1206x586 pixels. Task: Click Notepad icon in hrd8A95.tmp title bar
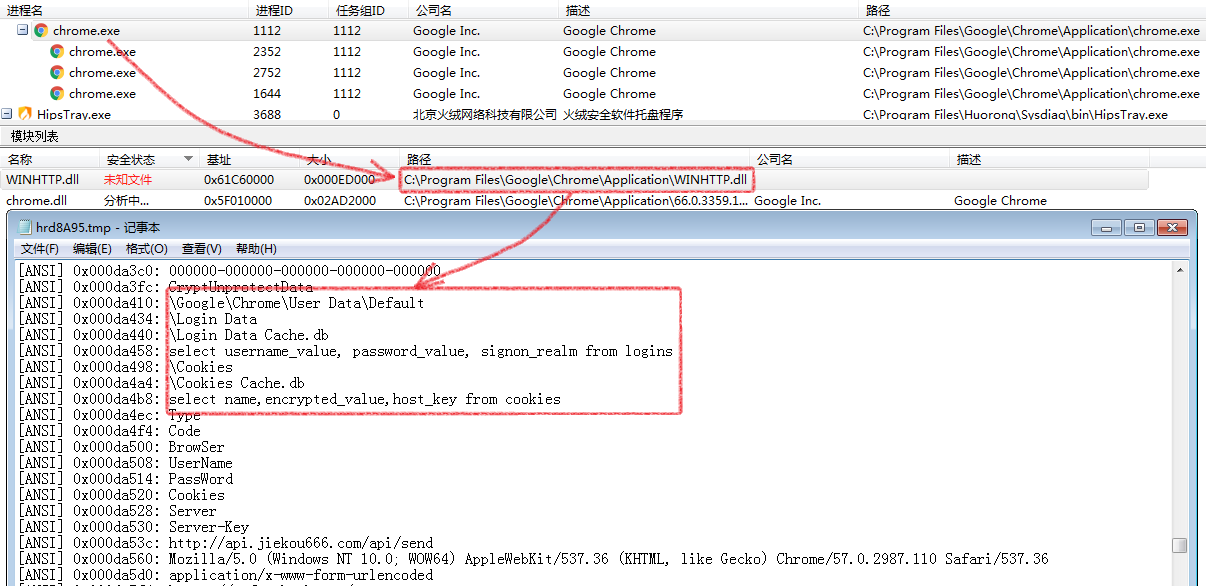tap(25, 228)
